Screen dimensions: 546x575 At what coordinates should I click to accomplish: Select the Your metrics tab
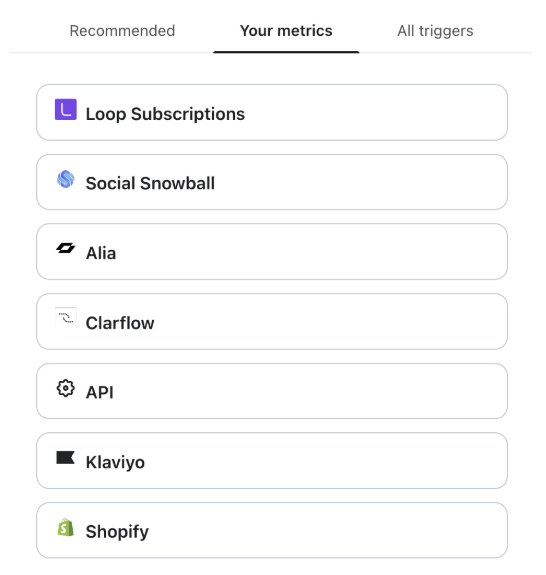pyautogui.click(x=286, y=31)
